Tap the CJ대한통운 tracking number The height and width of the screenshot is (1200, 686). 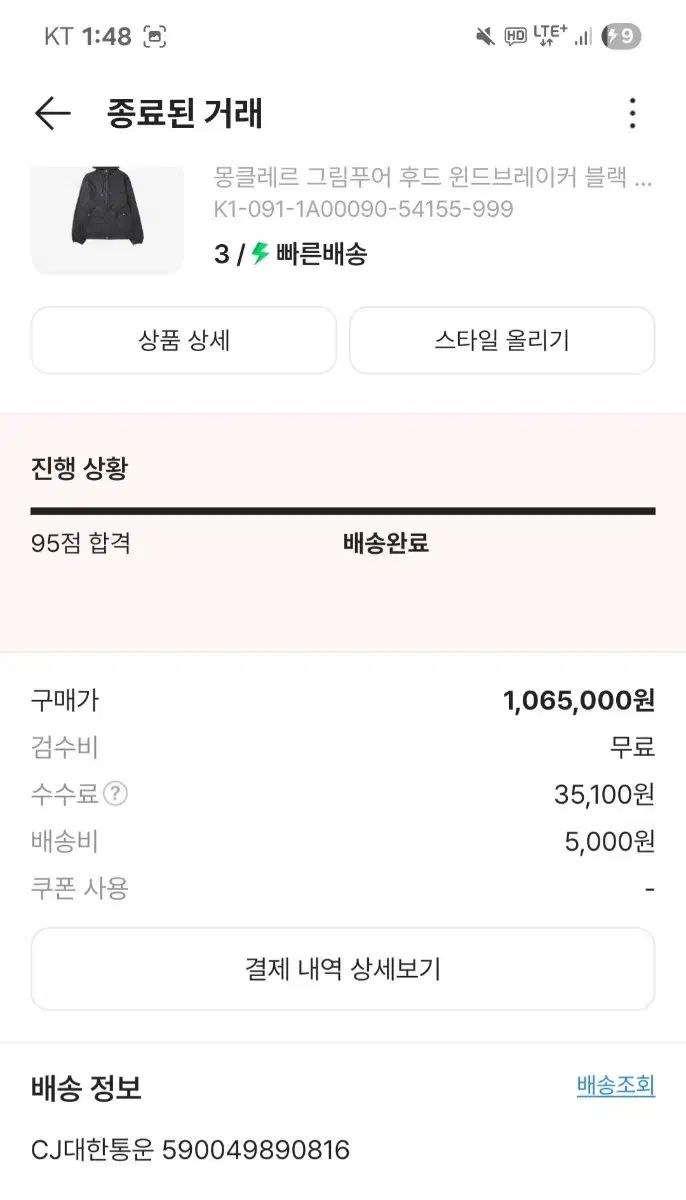(255, 1150)
